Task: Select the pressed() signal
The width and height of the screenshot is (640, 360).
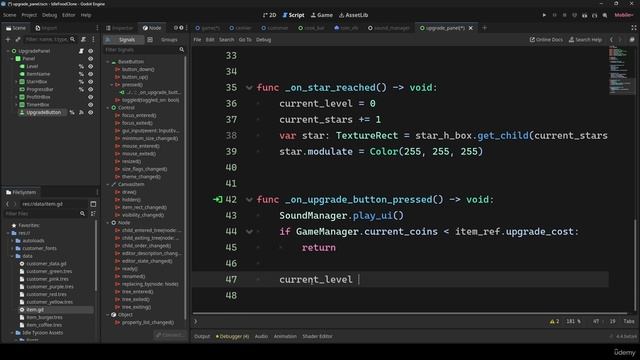Action: coord(132,85)
